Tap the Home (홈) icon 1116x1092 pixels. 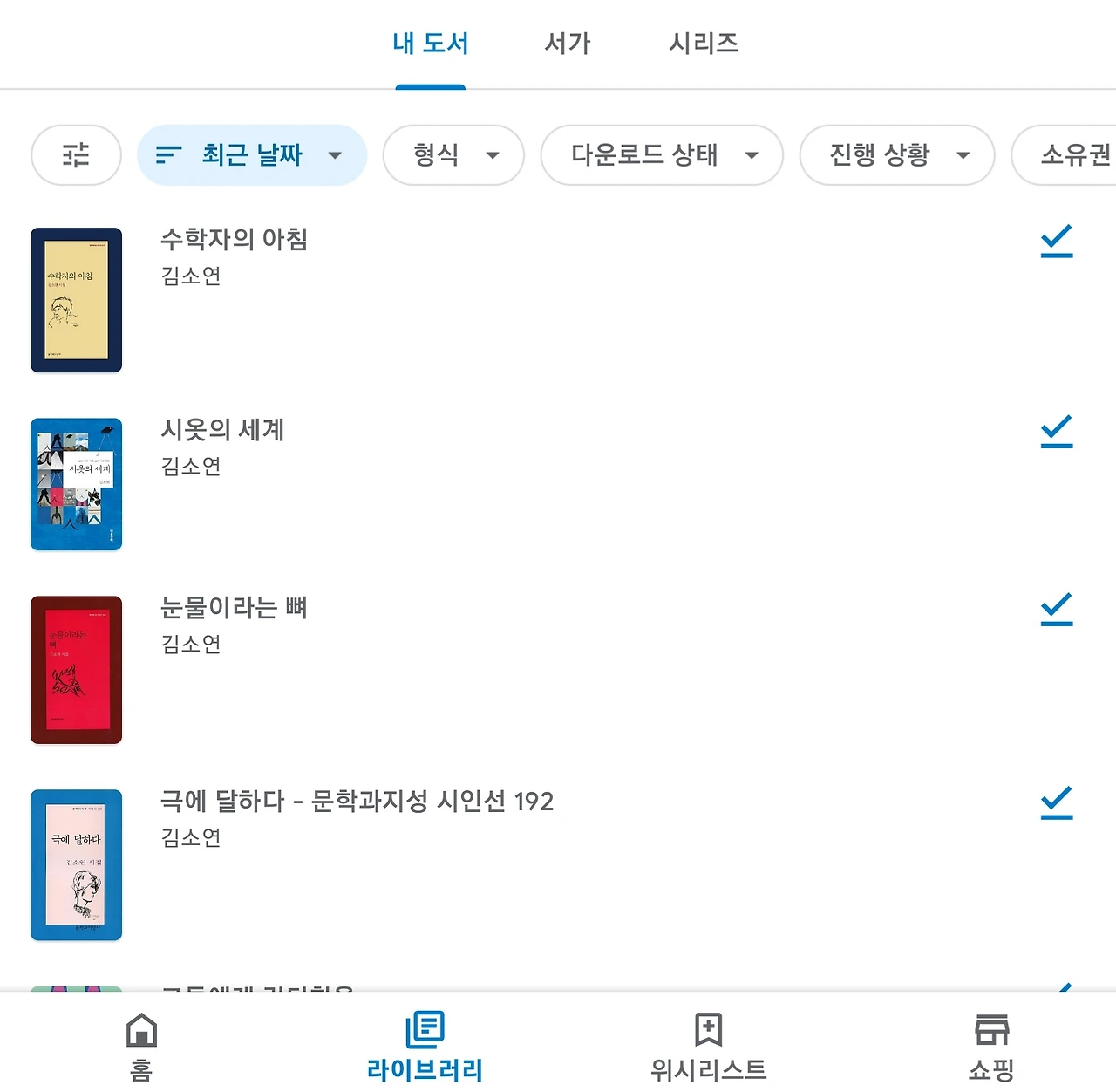141,1030
